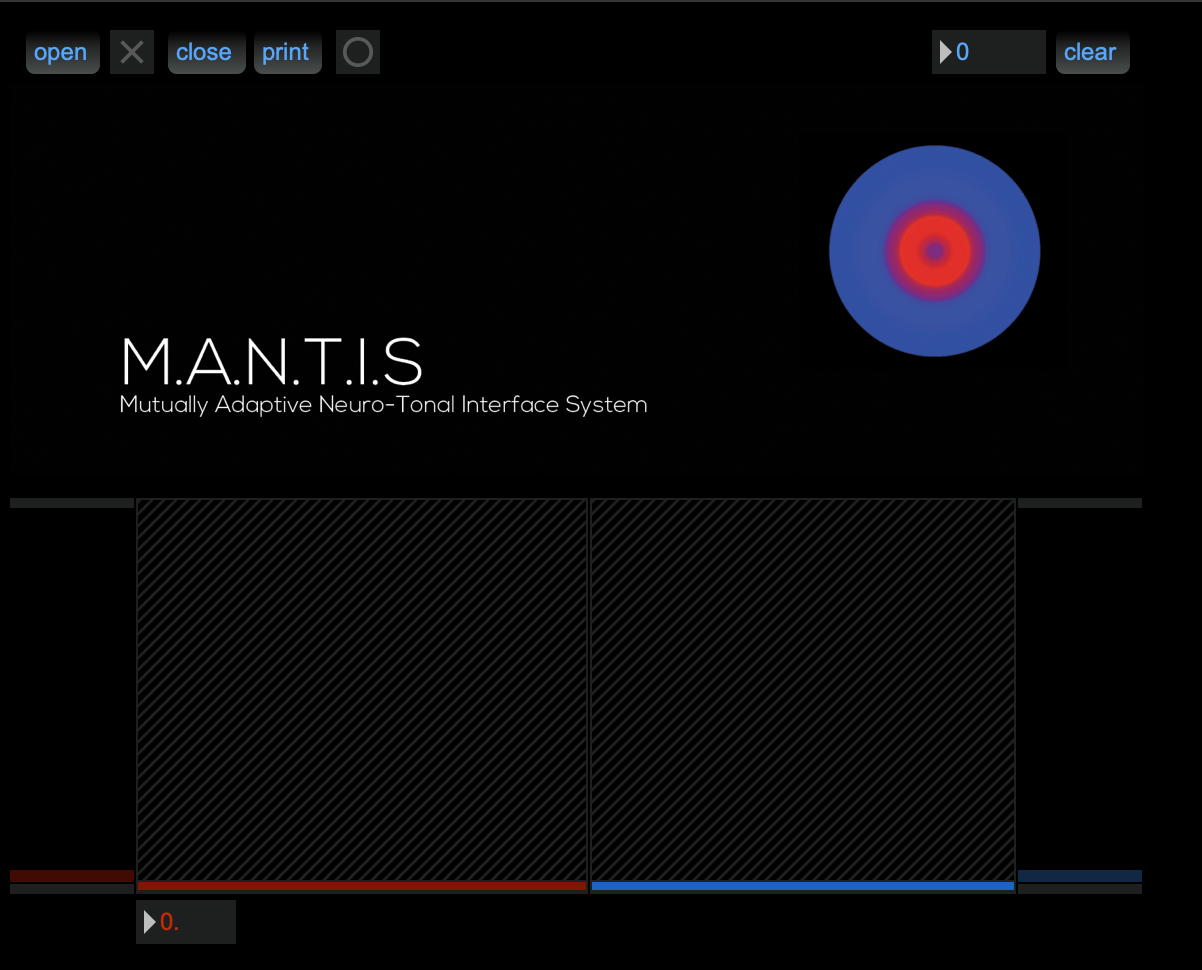The height and width of the screenshot is (970, 1202).
Task: Trigger the circle bang button
Action: (358, 52)
